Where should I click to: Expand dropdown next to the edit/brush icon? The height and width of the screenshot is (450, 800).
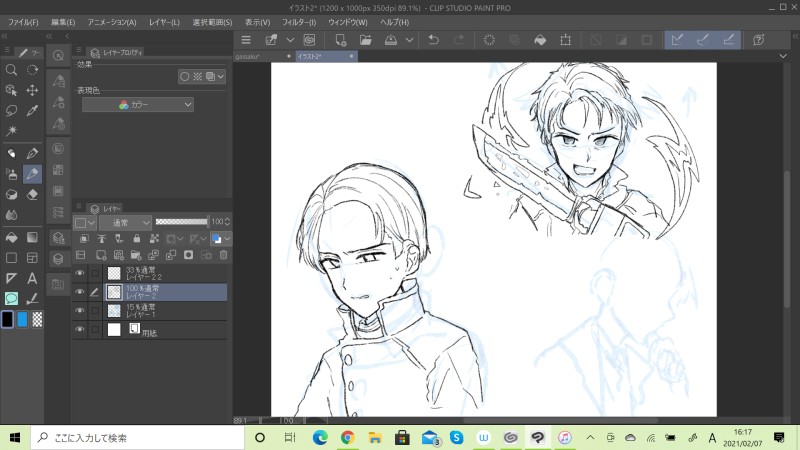(x=290, y=40)
